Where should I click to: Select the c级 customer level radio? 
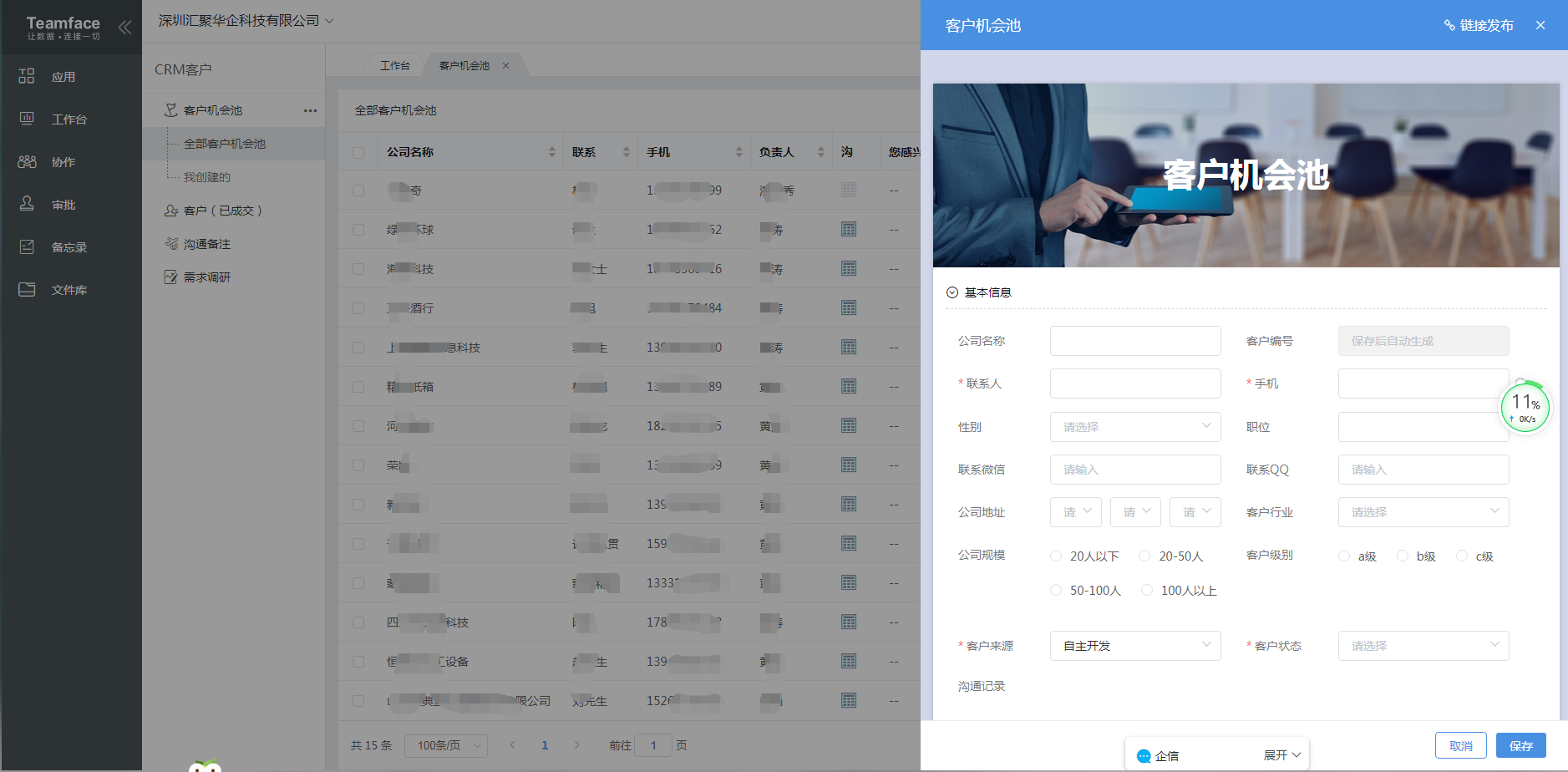[1462, 556]
